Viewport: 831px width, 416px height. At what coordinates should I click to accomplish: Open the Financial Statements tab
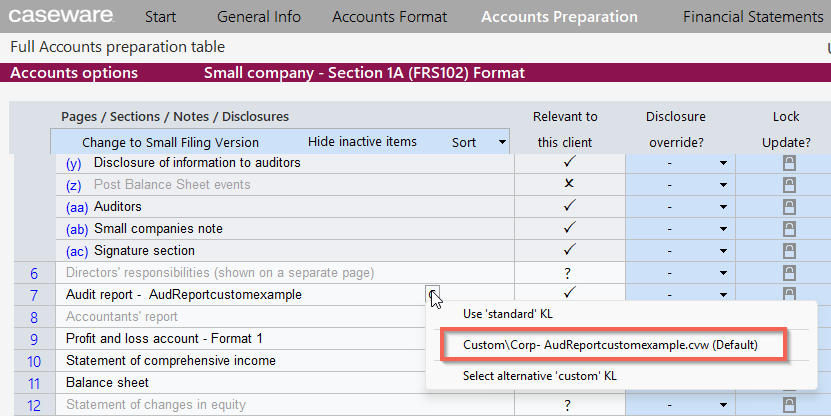pyautogui.click(x=753, y=16)
